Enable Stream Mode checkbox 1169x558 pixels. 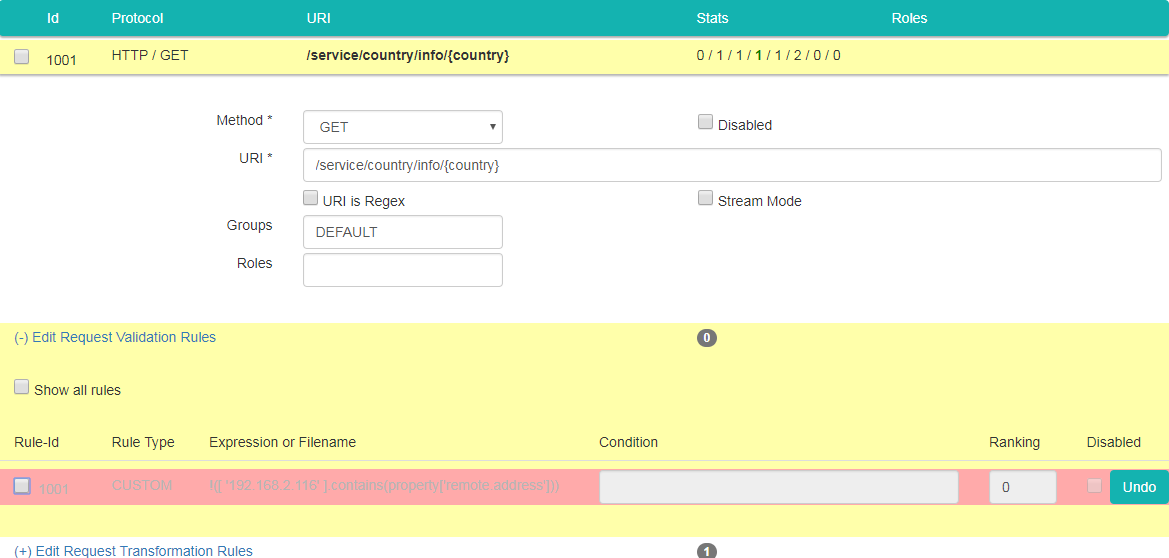(x=705, y=199)
